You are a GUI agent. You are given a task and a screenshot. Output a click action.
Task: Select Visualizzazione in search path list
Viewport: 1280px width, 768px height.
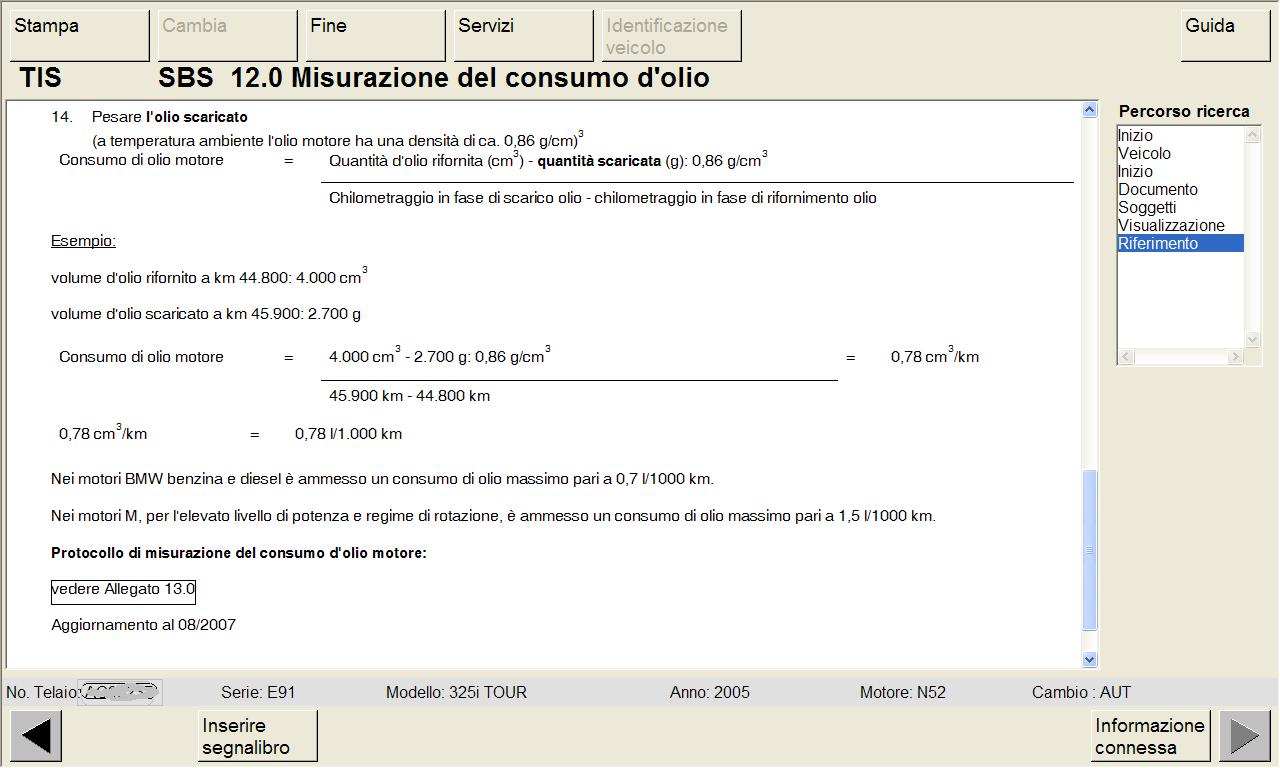point(1171,225)
